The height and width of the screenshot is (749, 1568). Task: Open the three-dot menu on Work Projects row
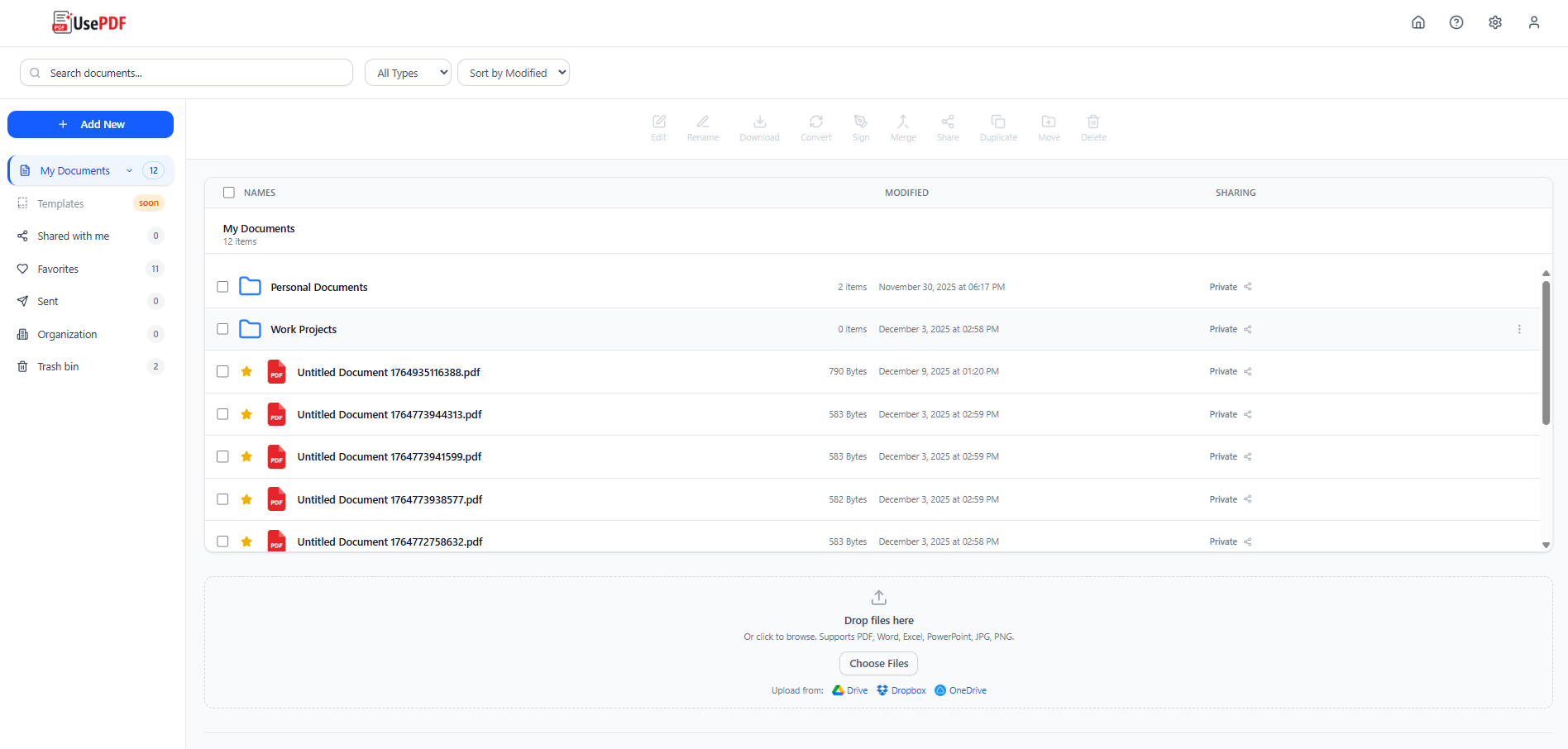[1520, 328]
